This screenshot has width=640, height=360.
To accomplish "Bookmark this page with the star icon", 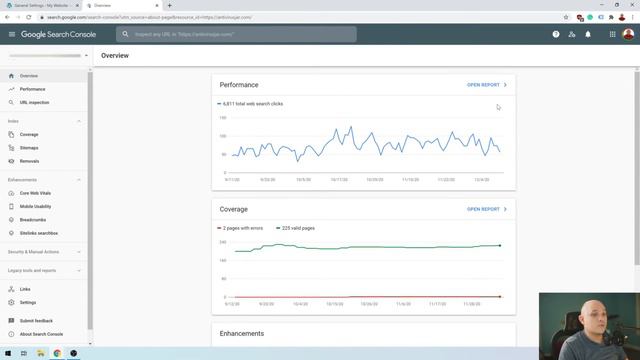I will [566, 17].
